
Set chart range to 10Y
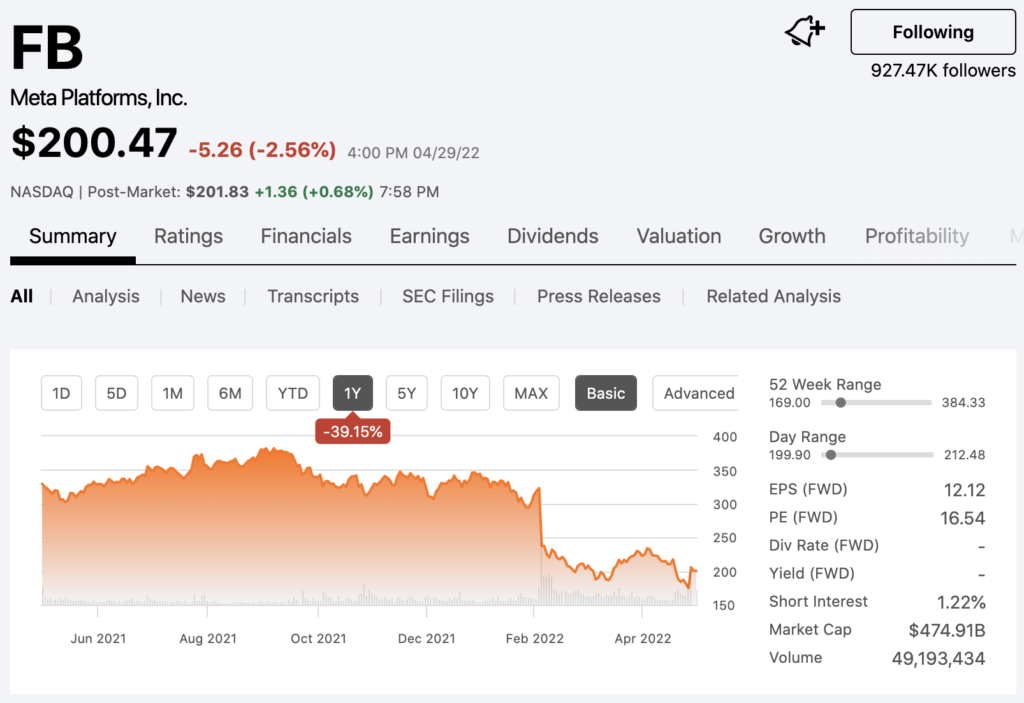pos(465,393)
